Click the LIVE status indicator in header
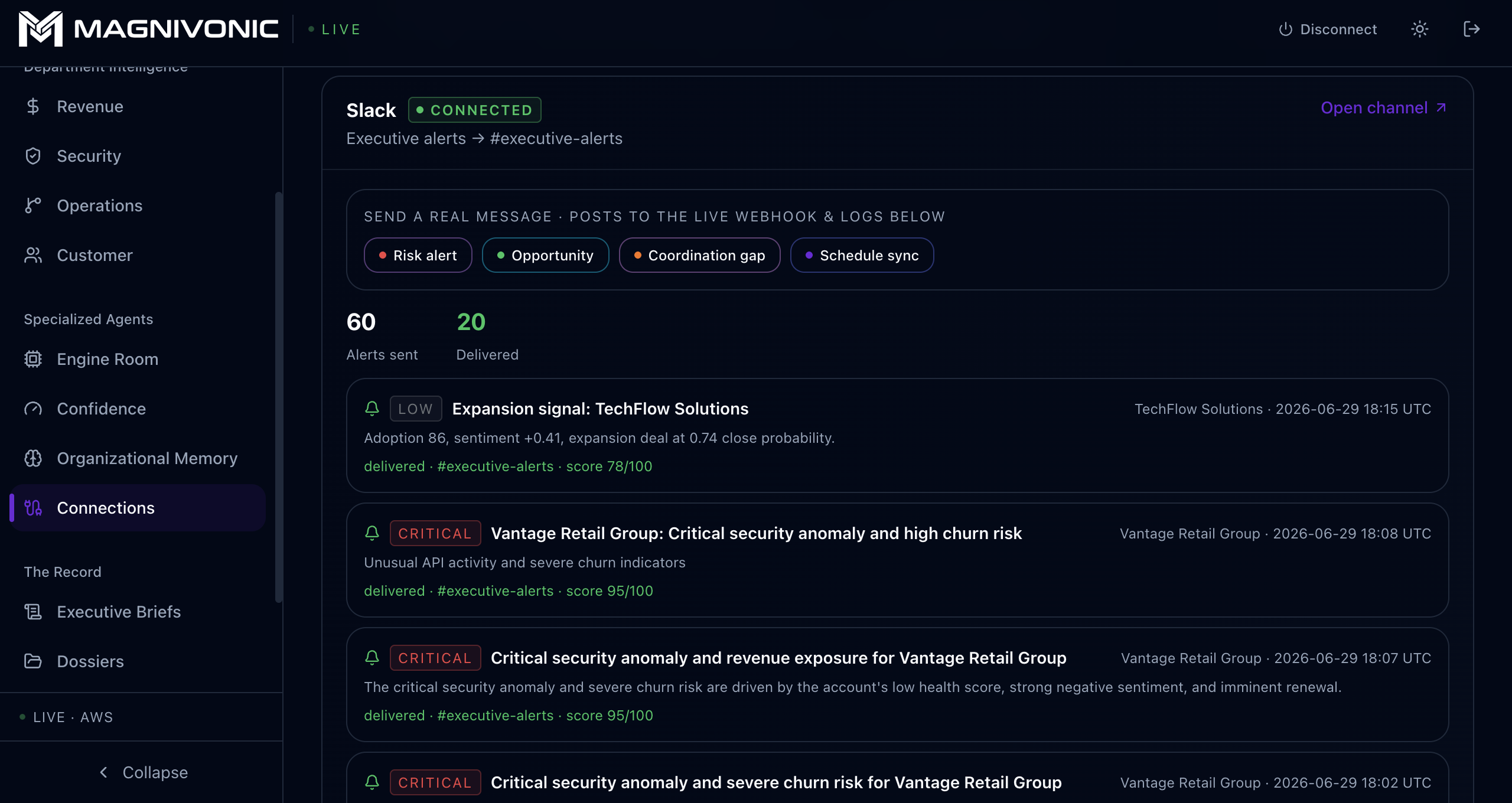Viewport: 1512px width, 803px height. coord(334,29)
